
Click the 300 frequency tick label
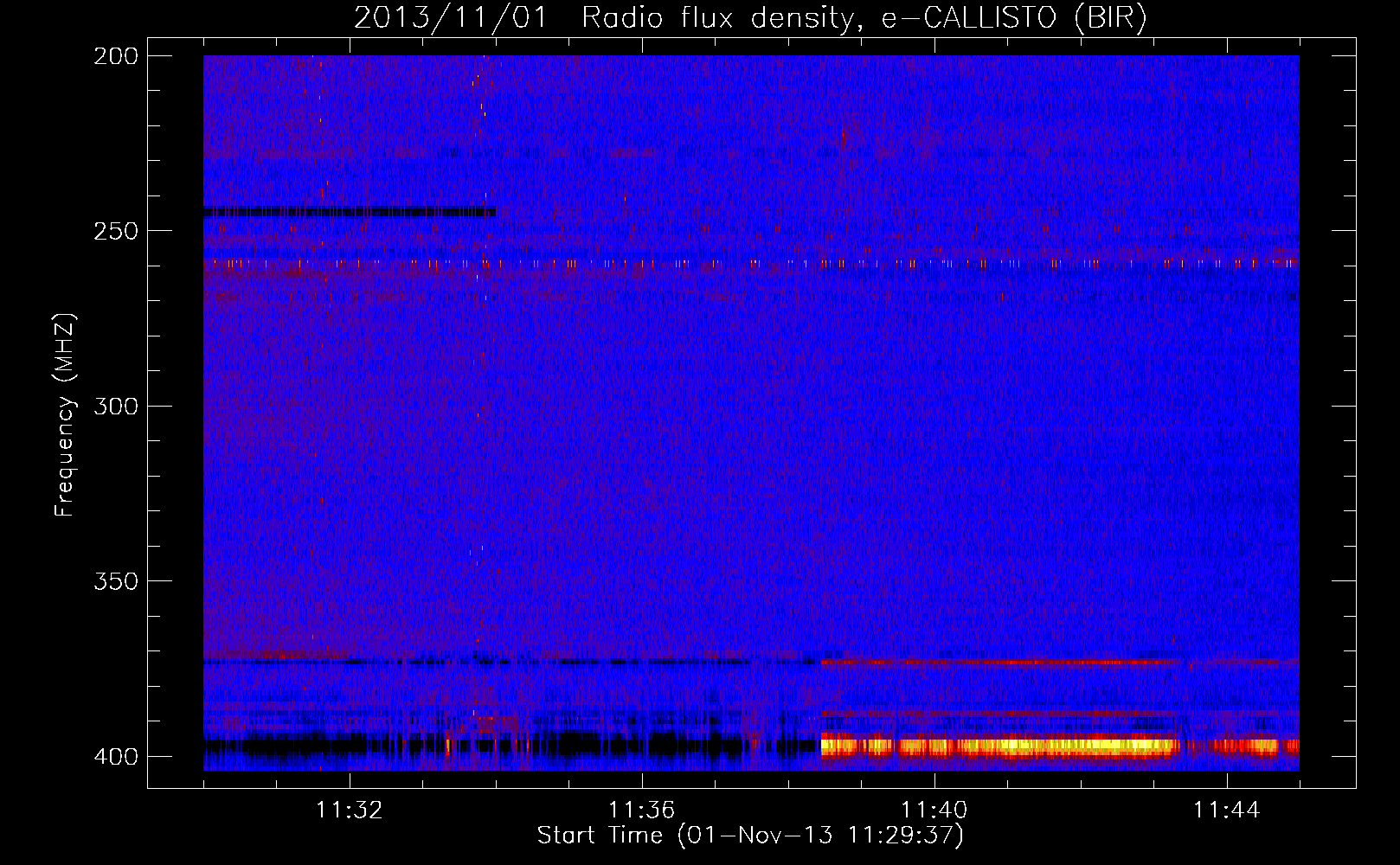(116, 406)
